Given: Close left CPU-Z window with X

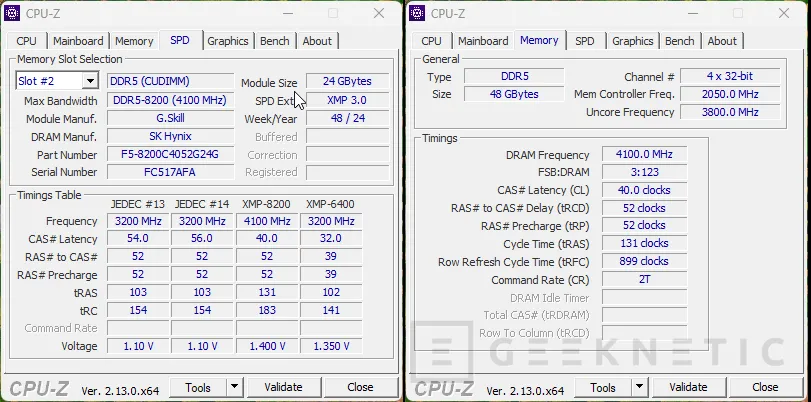Looking at the screenshot, I should tap(379, 13).
